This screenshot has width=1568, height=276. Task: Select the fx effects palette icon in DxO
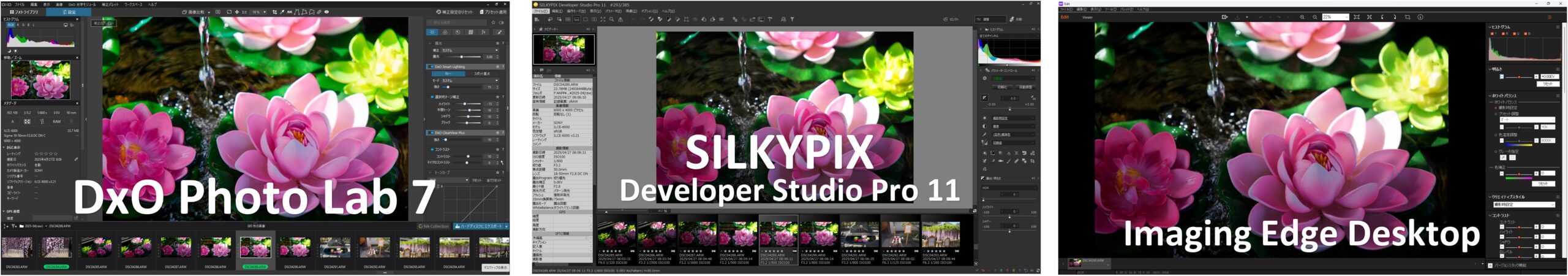[x=483, y=32]
